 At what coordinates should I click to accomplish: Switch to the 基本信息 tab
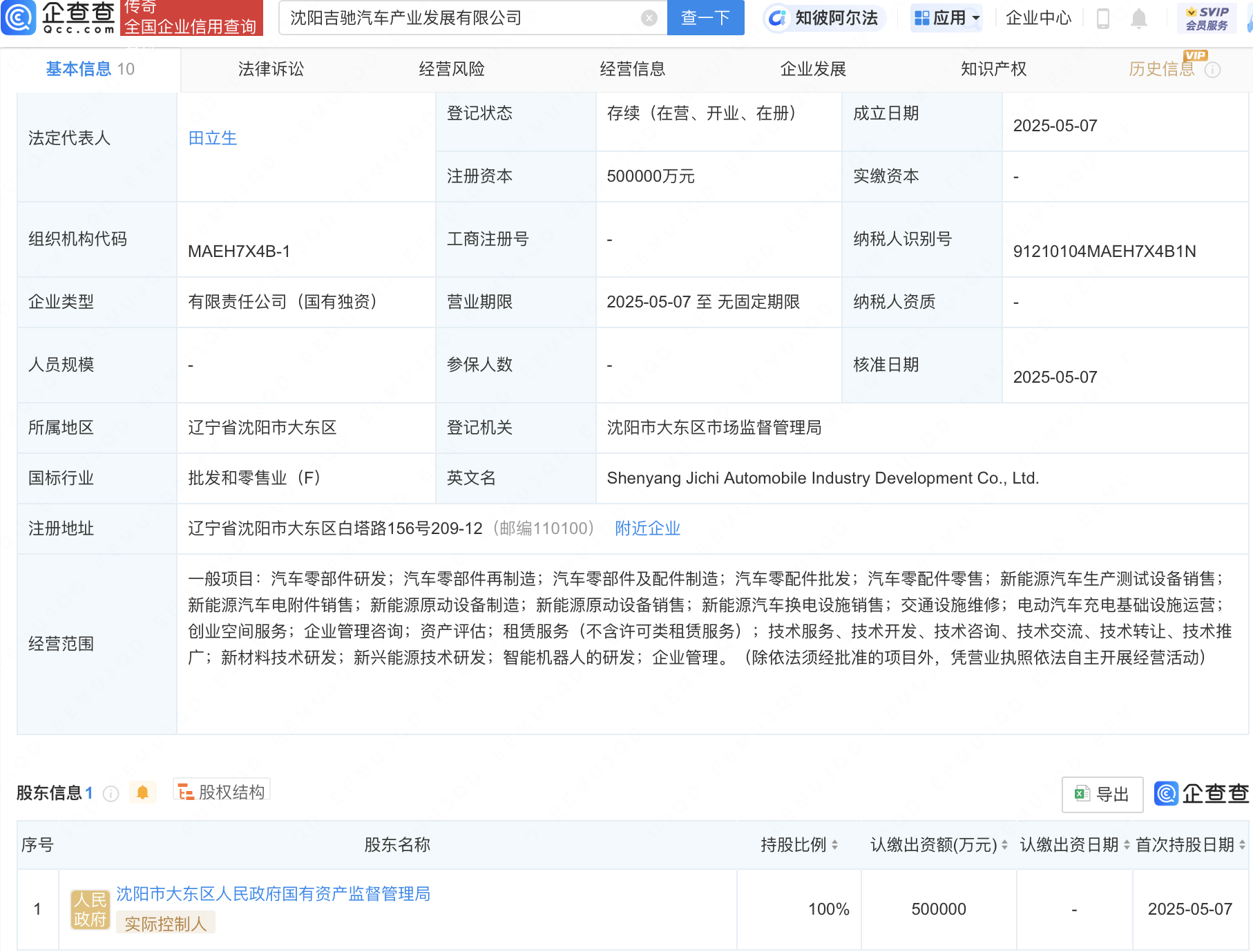click(90, 69)
